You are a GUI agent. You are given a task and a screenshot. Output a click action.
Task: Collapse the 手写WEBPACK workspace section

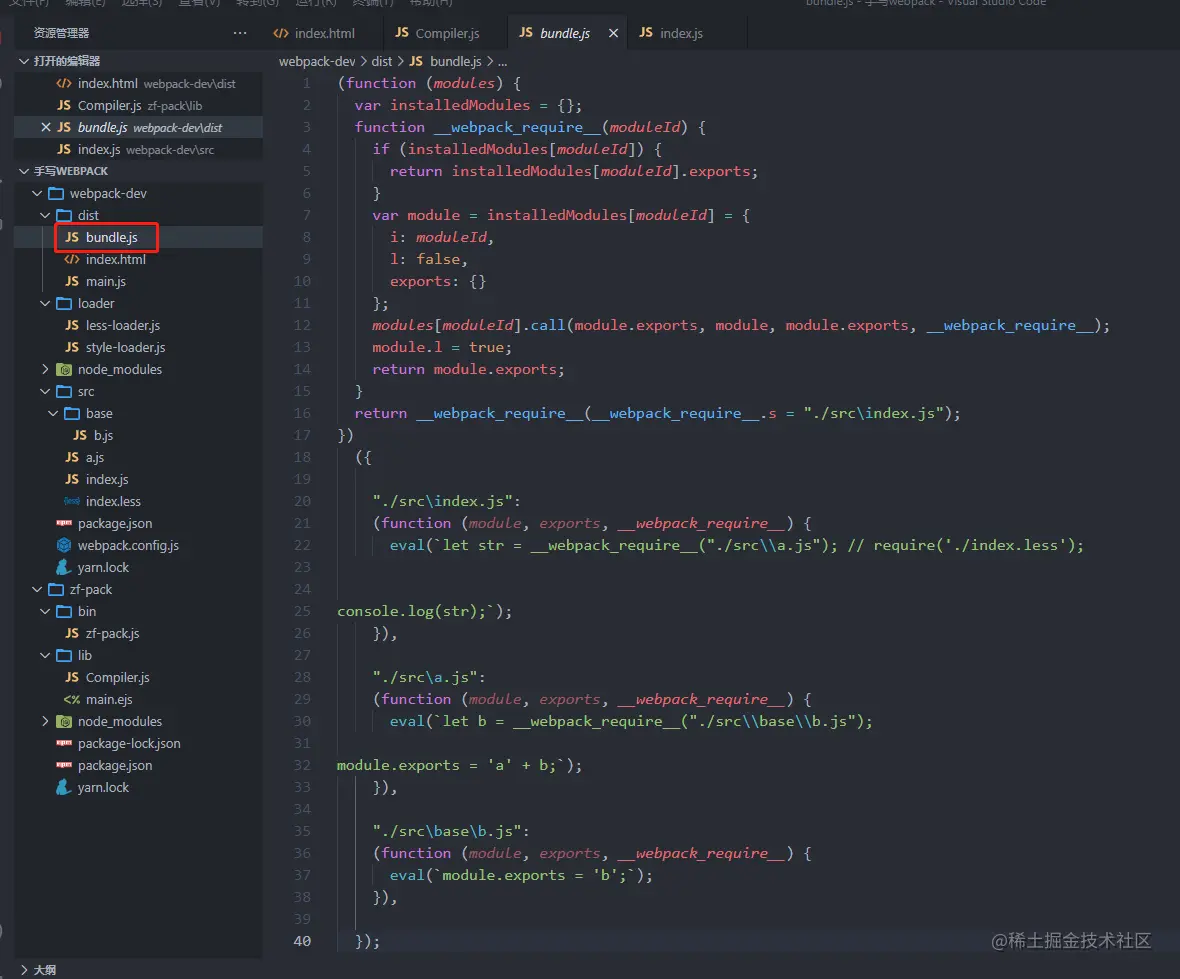tap(24, 171)
